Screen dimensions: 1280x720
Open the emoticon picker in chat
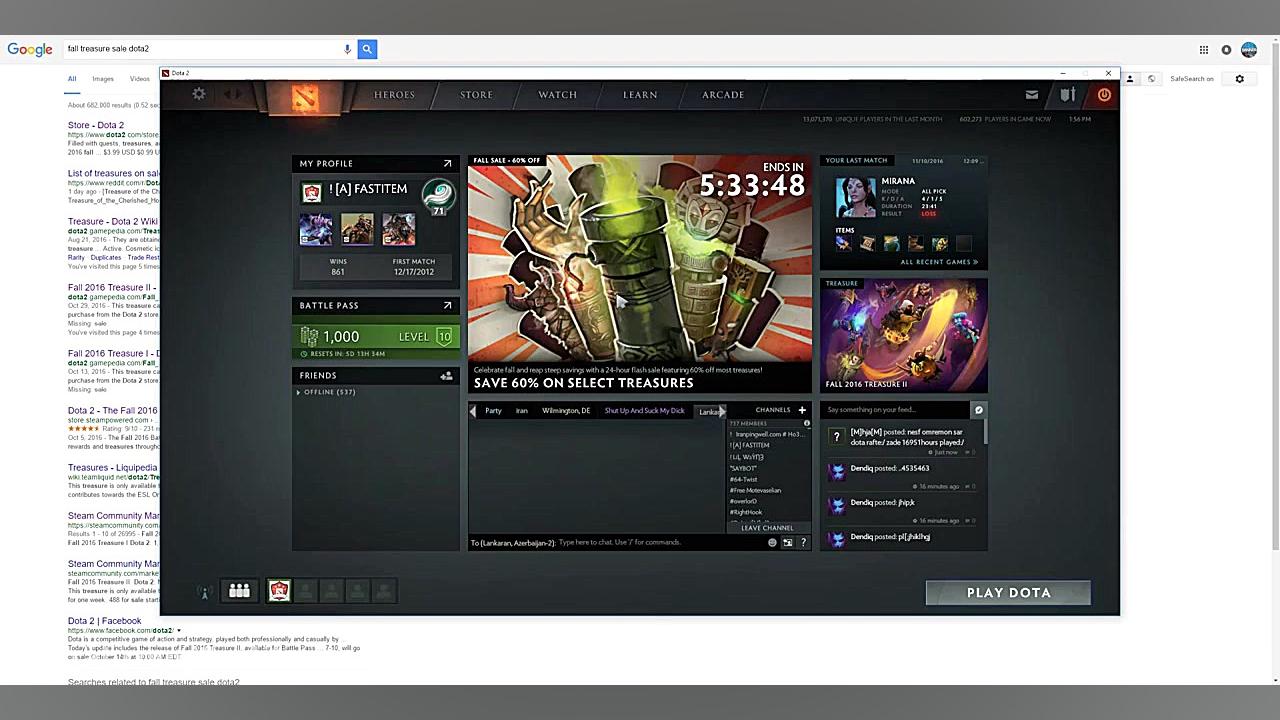coord(772,543)
